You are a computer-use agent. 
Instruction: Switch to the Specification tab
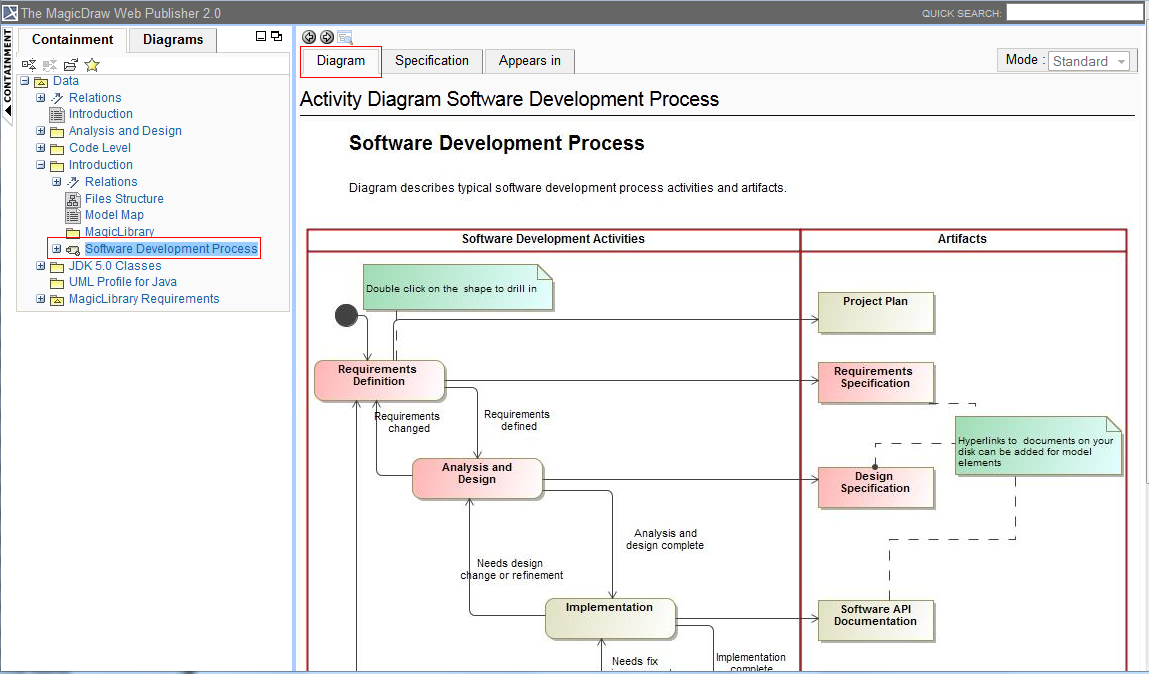[x=431, y=61]
